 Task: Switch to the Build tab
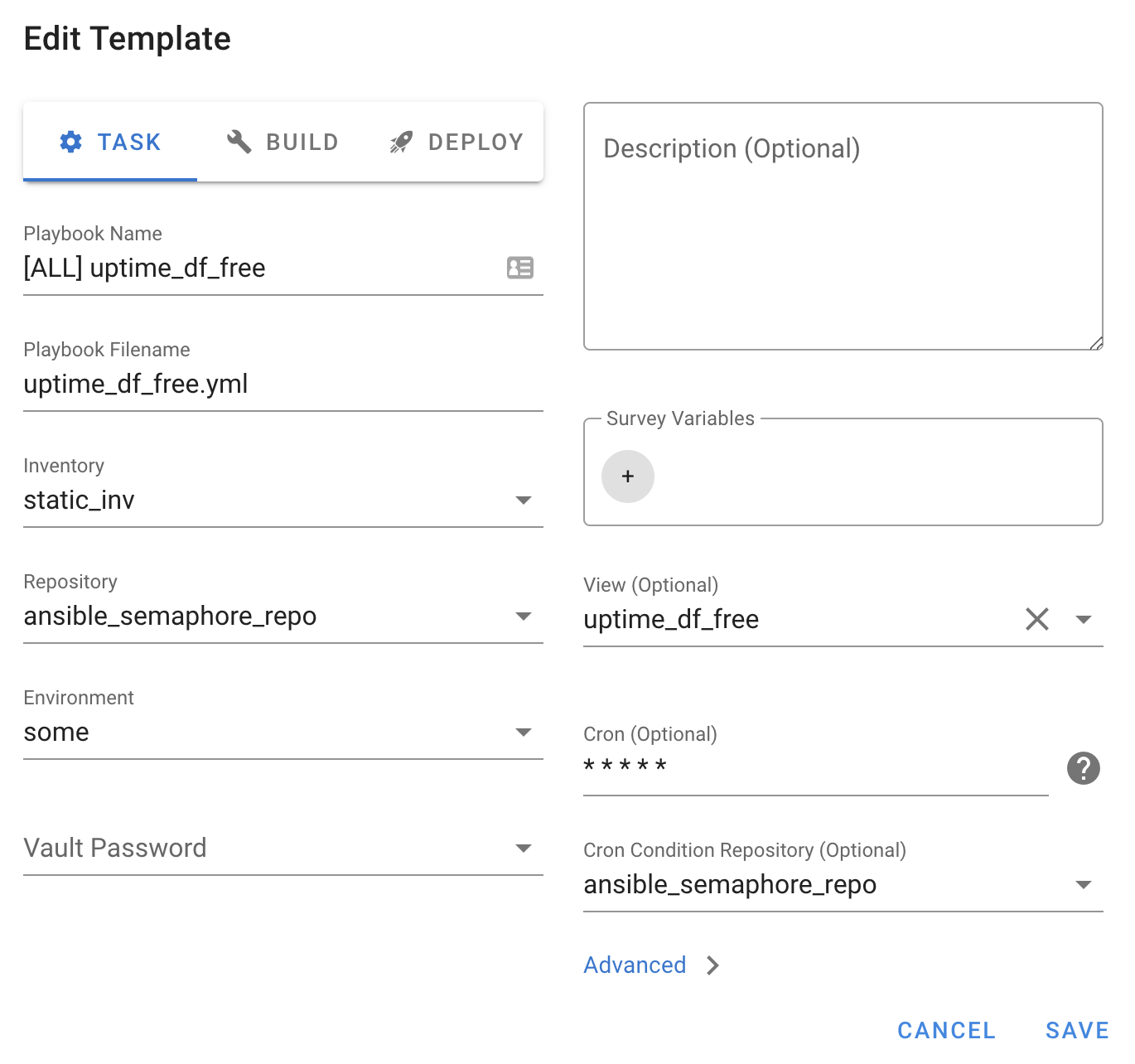tap(283, 142)
